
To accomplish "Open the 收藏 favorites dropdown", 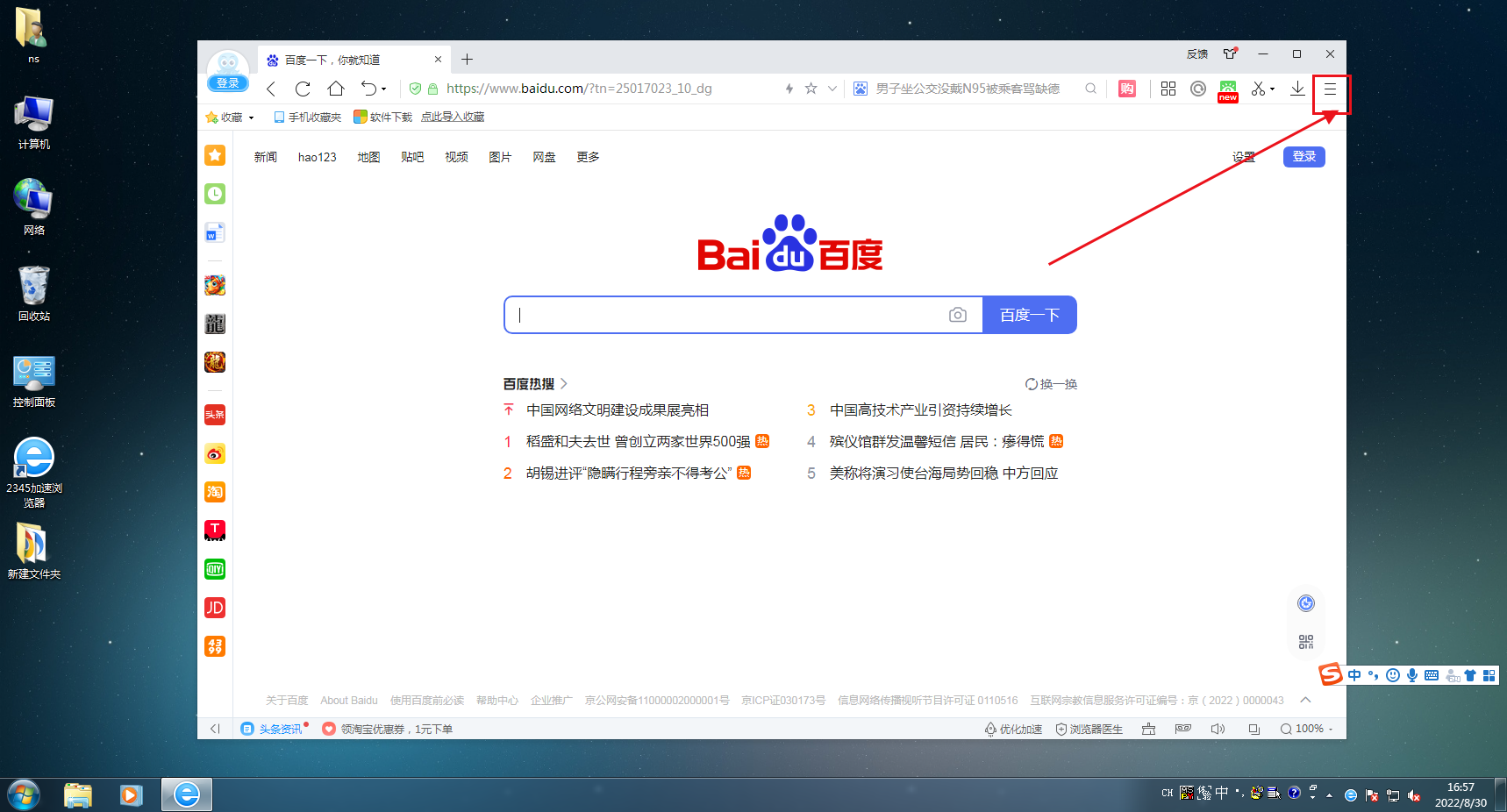I will point(230,117).
